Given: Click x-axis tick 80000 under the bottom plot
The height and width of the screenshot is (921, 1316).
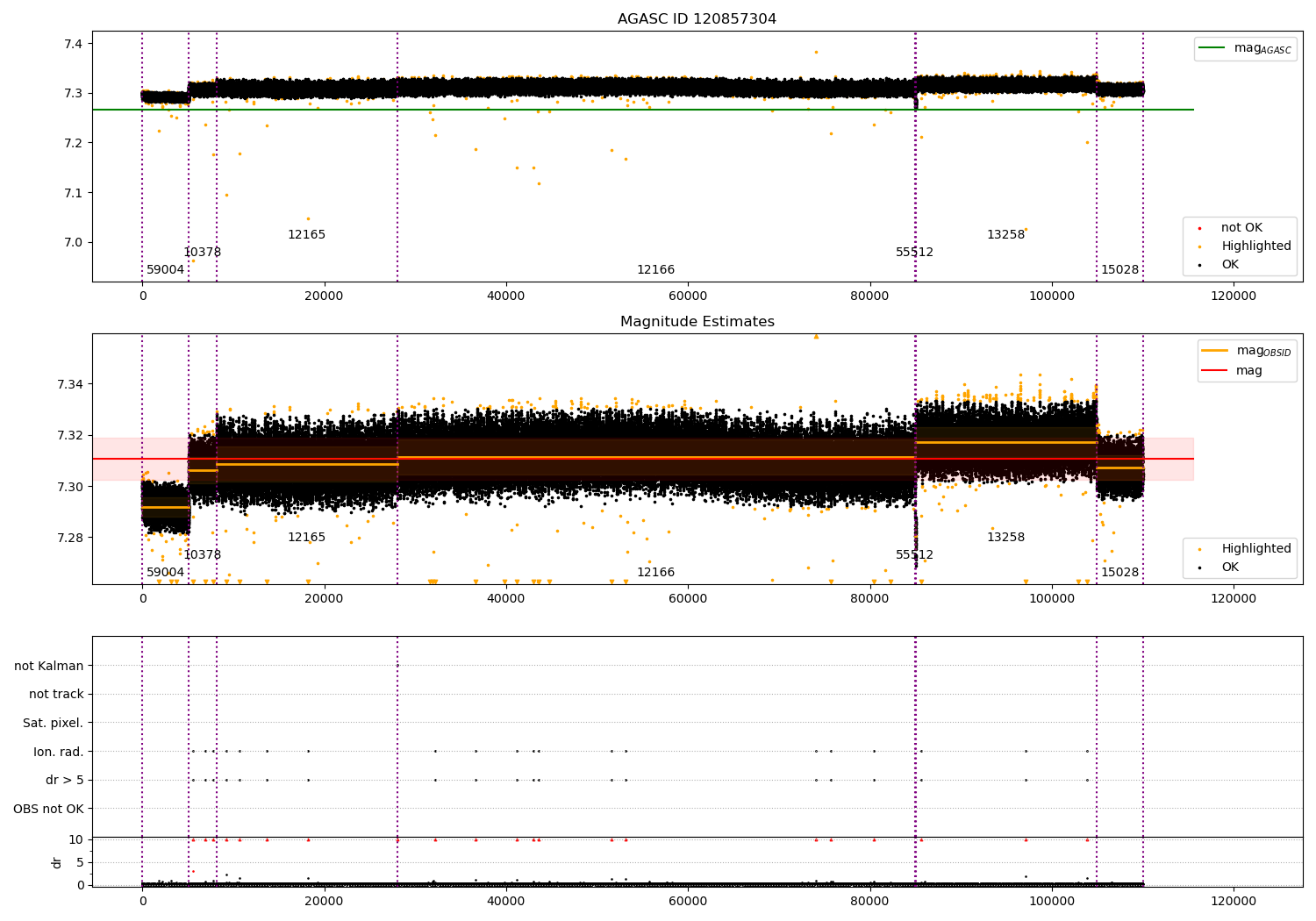Looking at the screenshot, I should click(869, 901).
